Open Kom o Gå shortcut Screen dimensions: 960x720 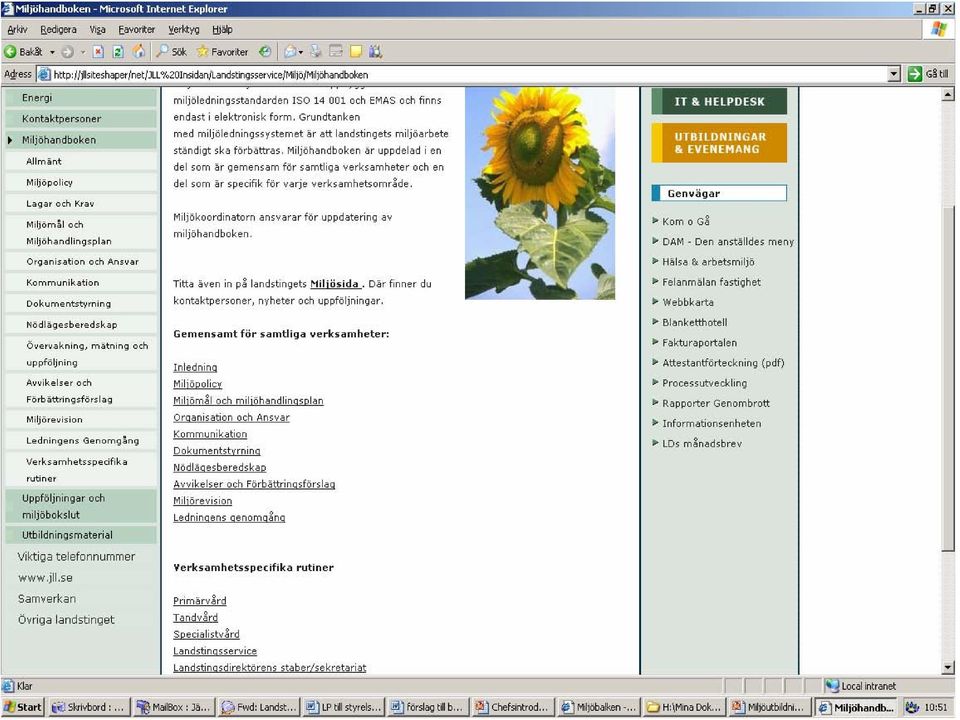[686, 221]
